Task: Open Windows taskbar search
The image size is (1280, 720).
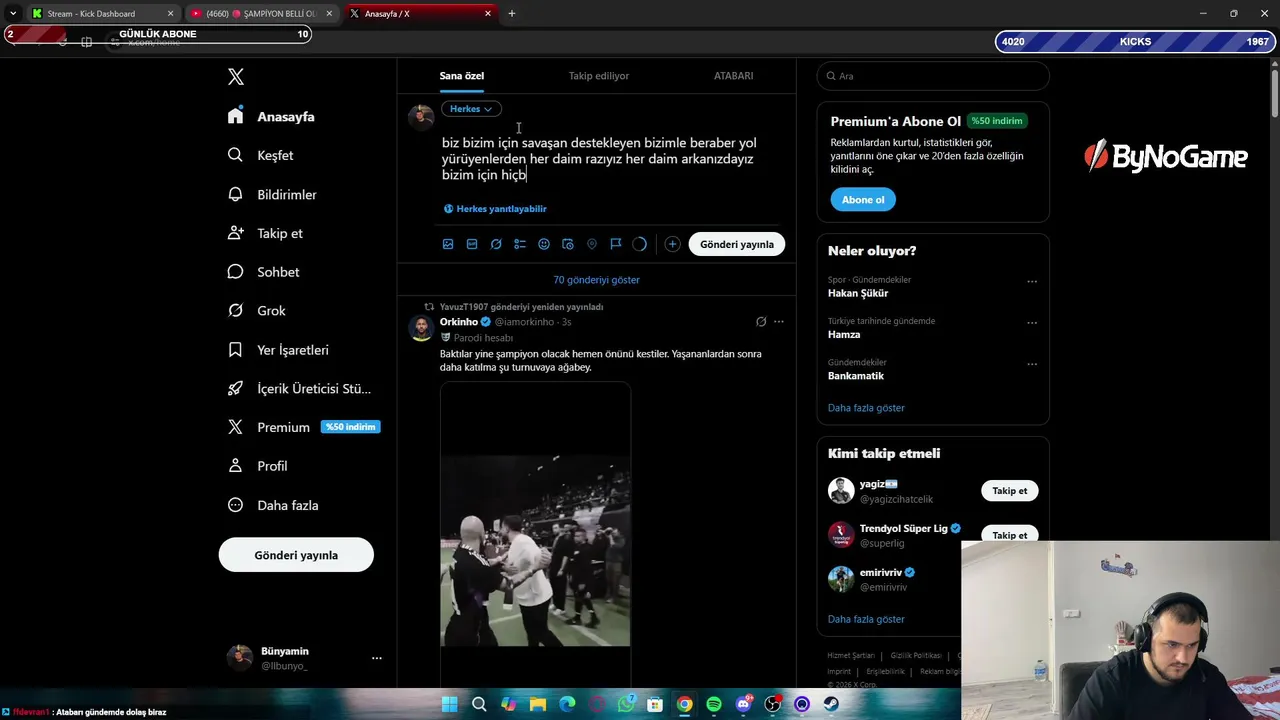Action: (x=479, y=704)
